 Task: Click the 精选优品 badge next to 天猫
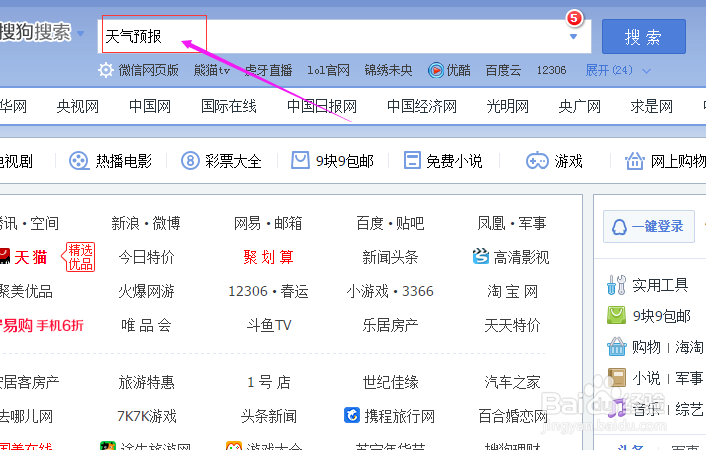click(x=79, y=257)
